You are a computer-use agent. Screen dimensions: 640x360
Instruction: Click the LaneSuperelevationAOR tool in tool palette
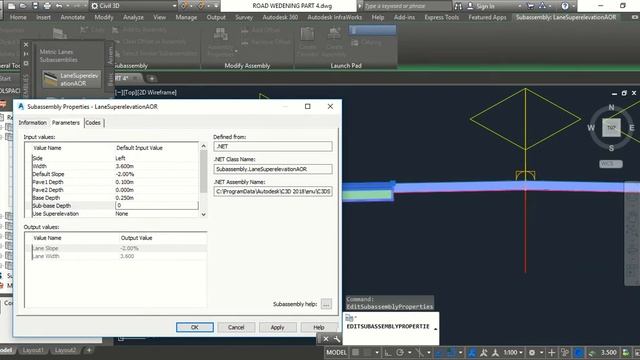72,80
